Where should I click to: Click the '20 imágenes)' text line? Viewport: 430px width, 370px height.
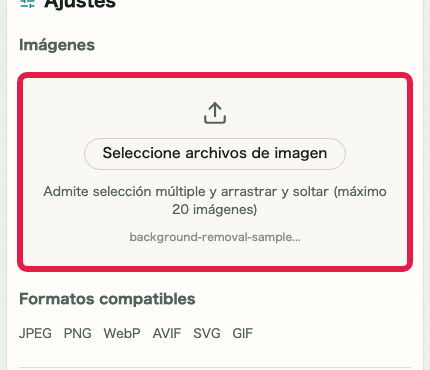[x=215, y=210]
